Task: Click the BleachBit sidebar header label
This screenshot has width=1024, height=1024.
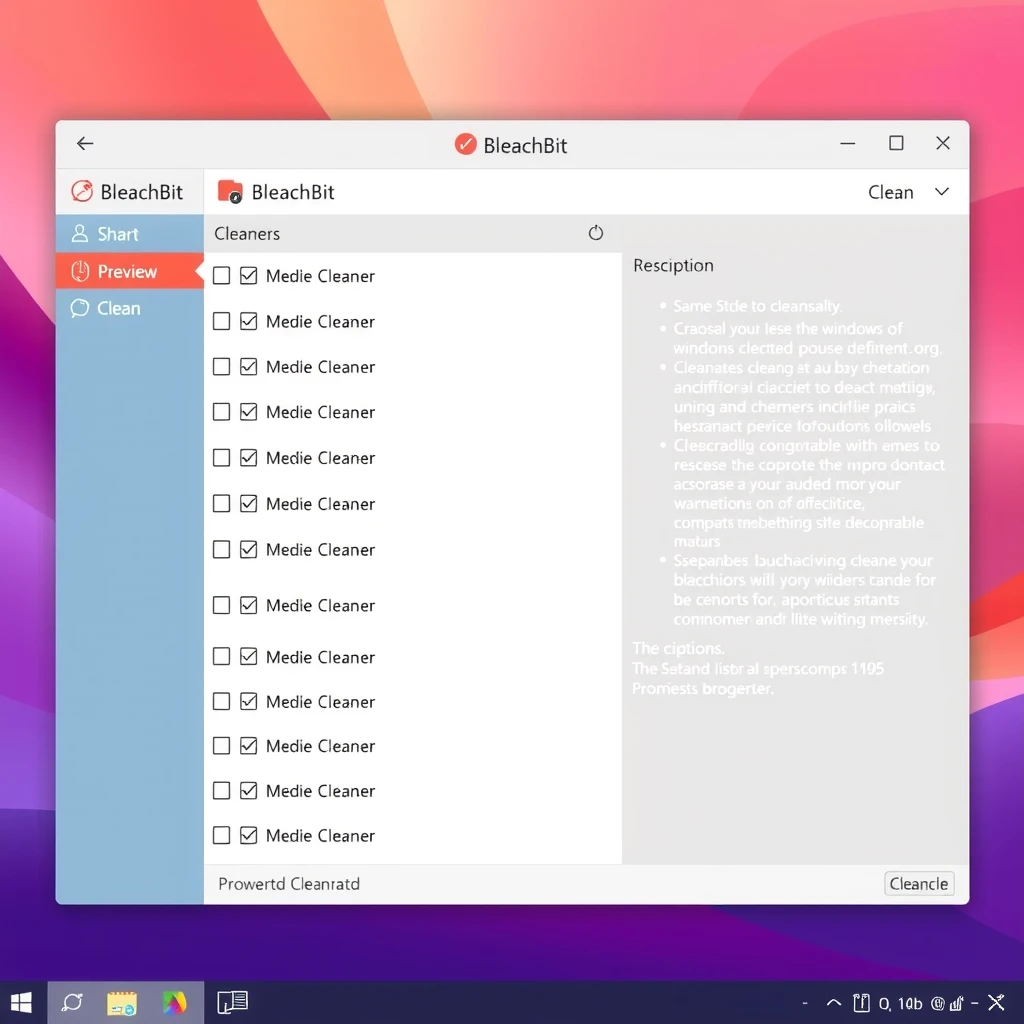Action: click(x=142, y=192)
